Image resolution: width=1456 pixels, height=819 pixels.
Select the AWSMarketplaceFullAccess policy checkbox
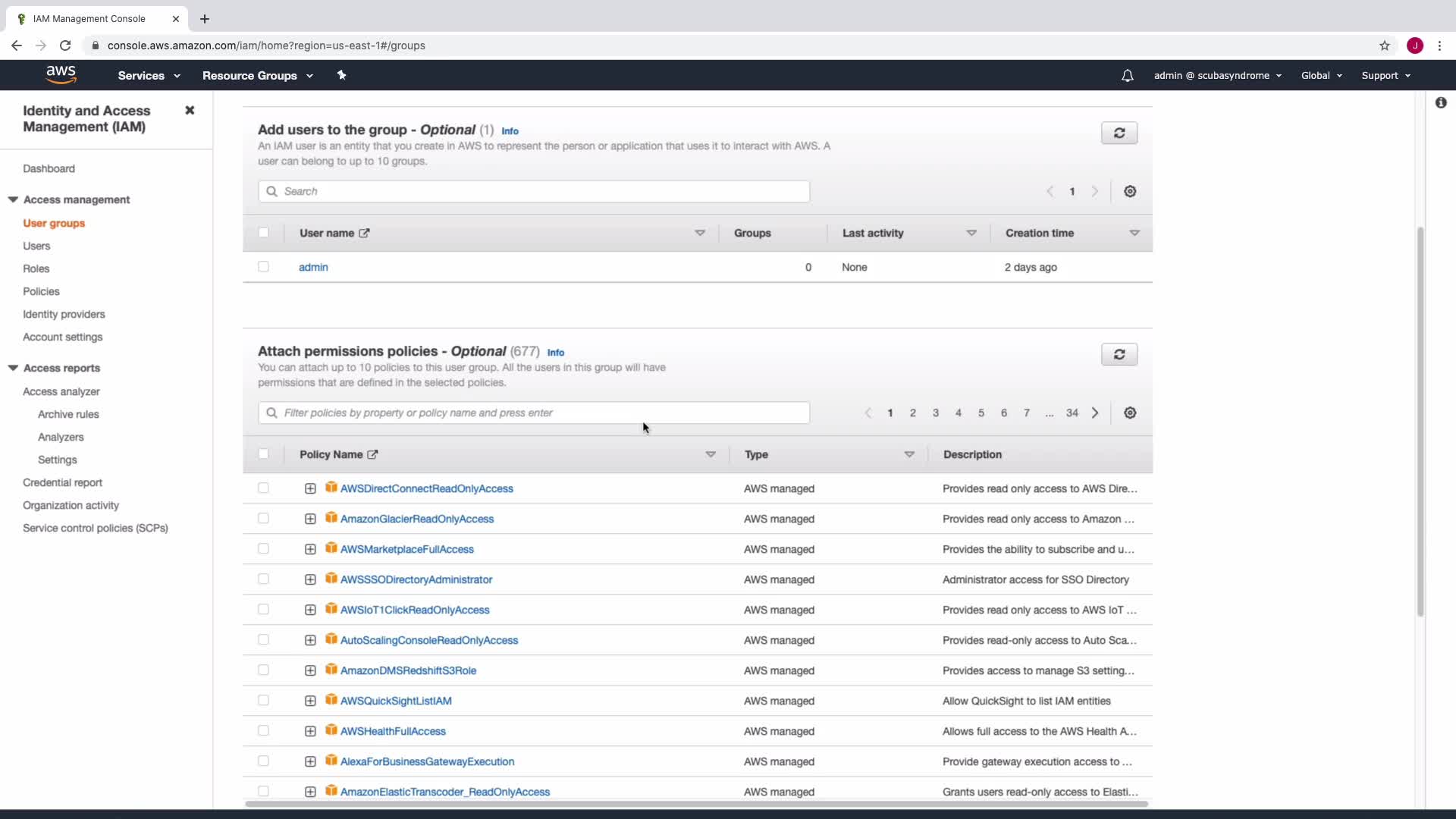click(263, 548)
